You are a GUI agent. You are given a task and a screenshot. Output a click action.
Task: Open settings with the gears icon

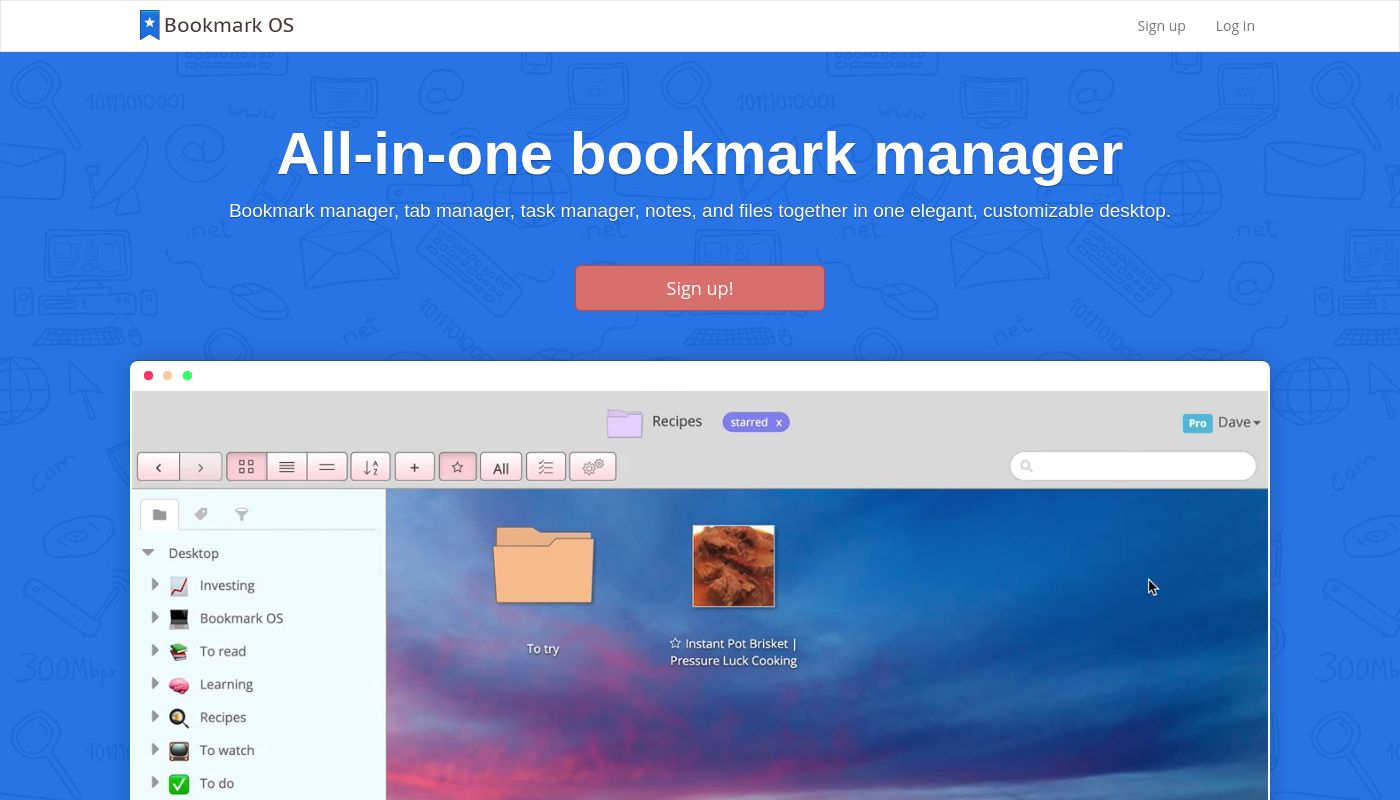[x=592, y=467]
